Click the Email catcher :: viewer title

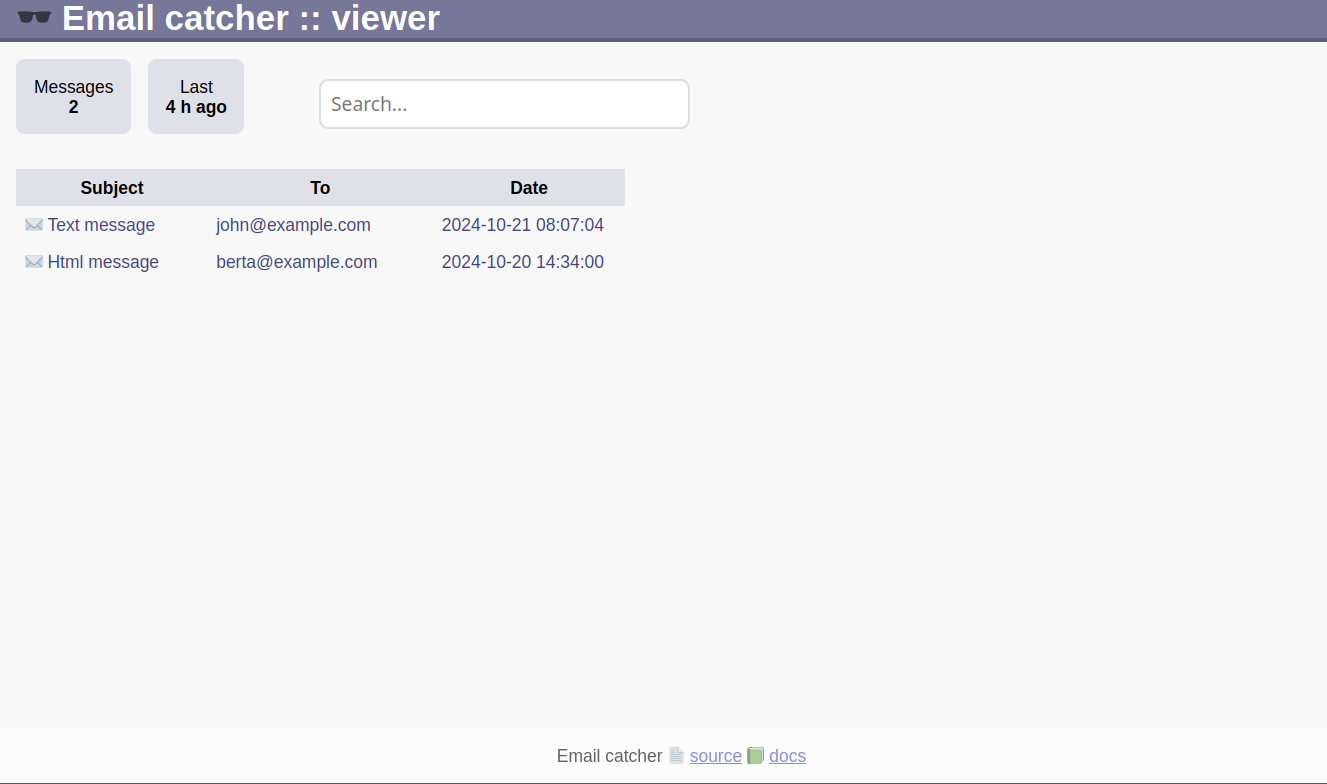[x=251, y=18]
